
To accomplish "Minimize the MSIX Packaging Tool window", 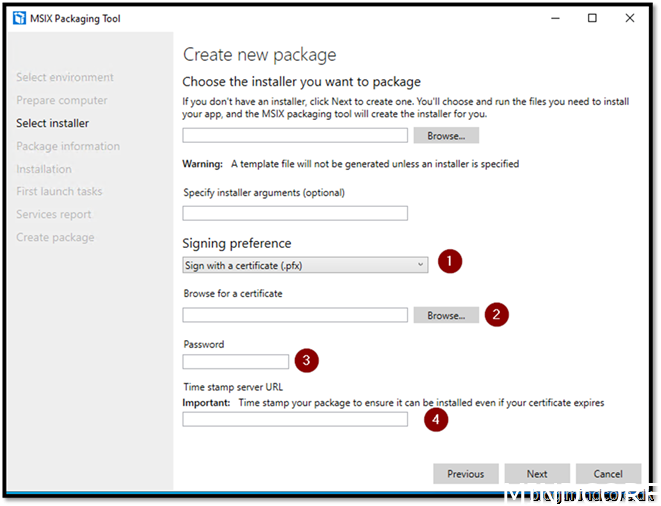I will (x=555, y=18).
